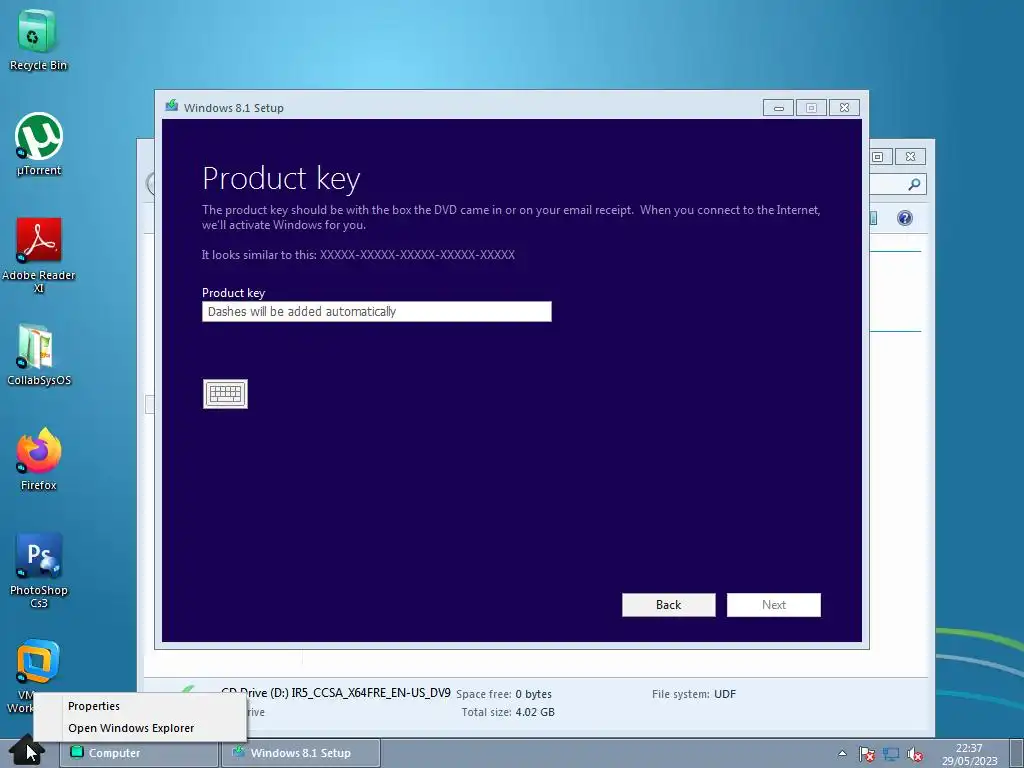Select the Recycle Bin desktop icon
The image size is (1024, 768).
(38, 40)
